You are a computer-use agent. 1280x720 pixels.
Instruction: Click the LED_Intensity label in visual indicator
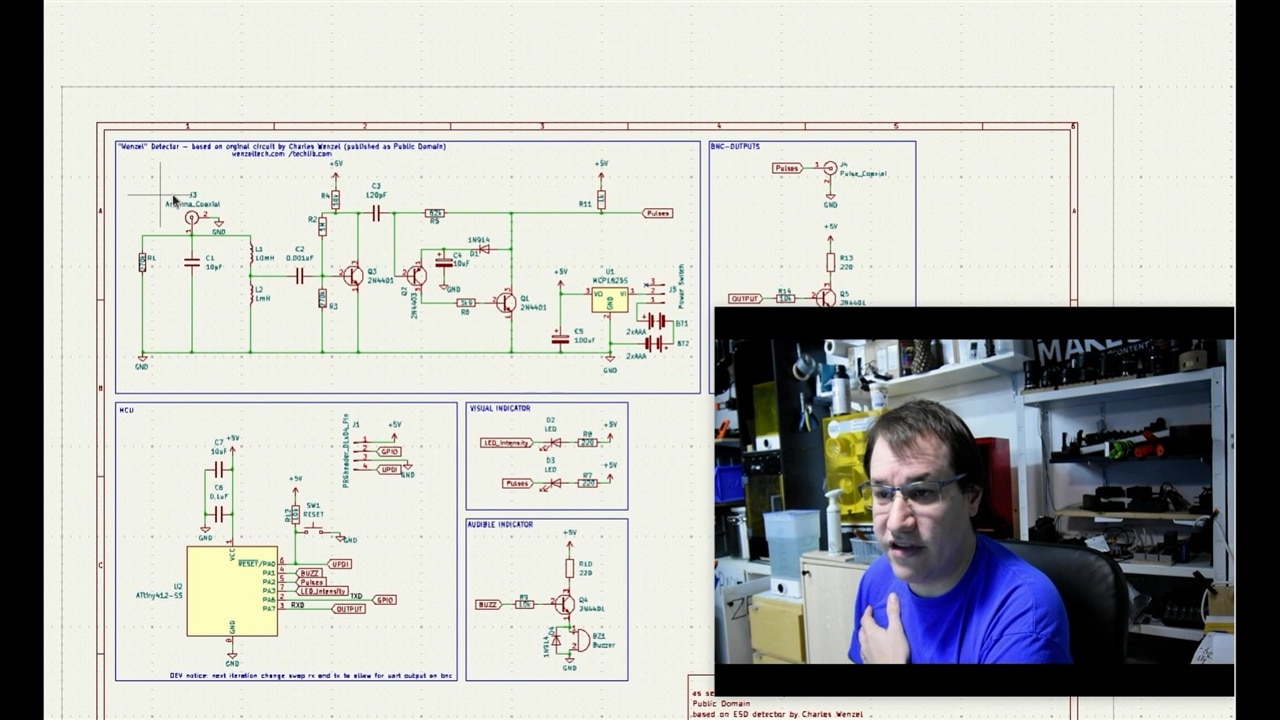tap(506, 442)
